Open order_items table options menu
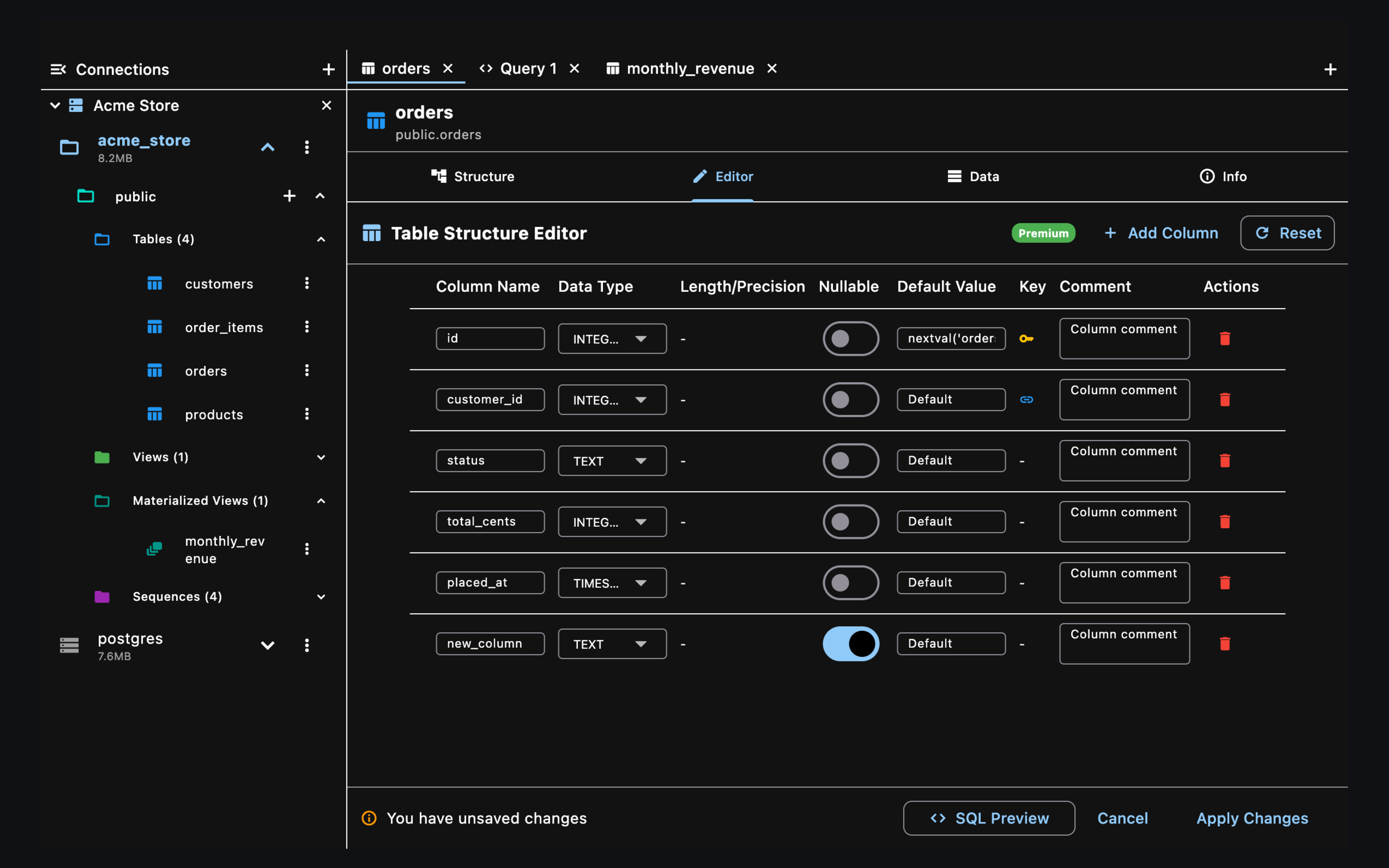The width and height of the screenshot is (1389, 868). [x=307, y=326]
